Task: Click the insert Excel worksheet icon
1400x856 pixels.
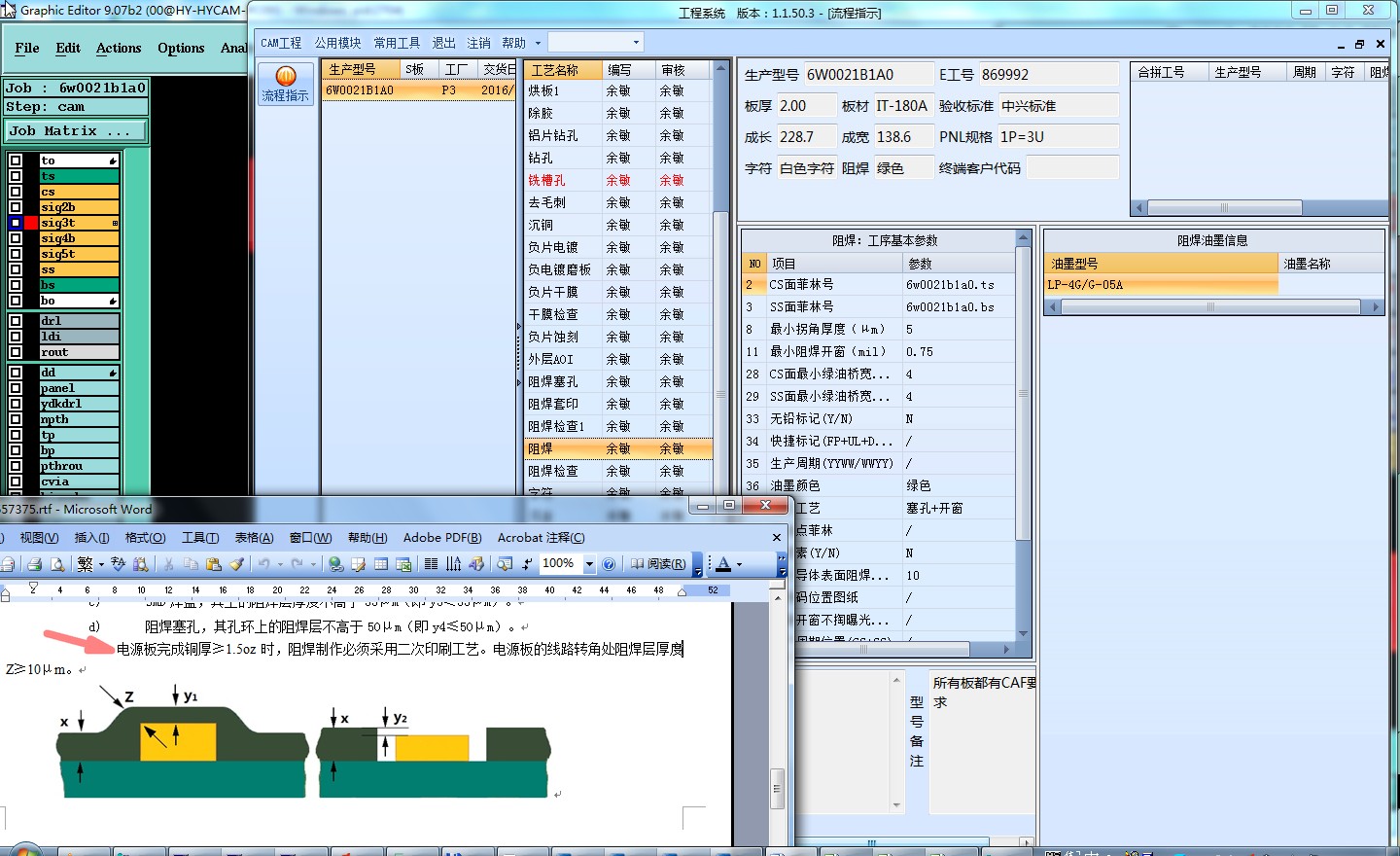Action: (x=403, y=564)
